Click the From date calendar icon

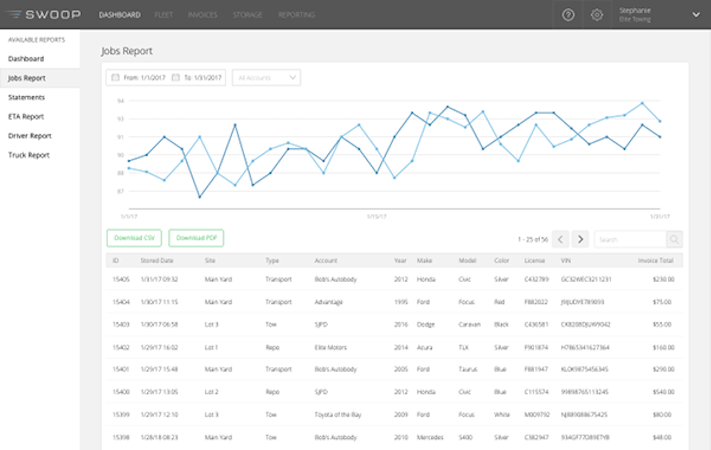coord(115,78)
